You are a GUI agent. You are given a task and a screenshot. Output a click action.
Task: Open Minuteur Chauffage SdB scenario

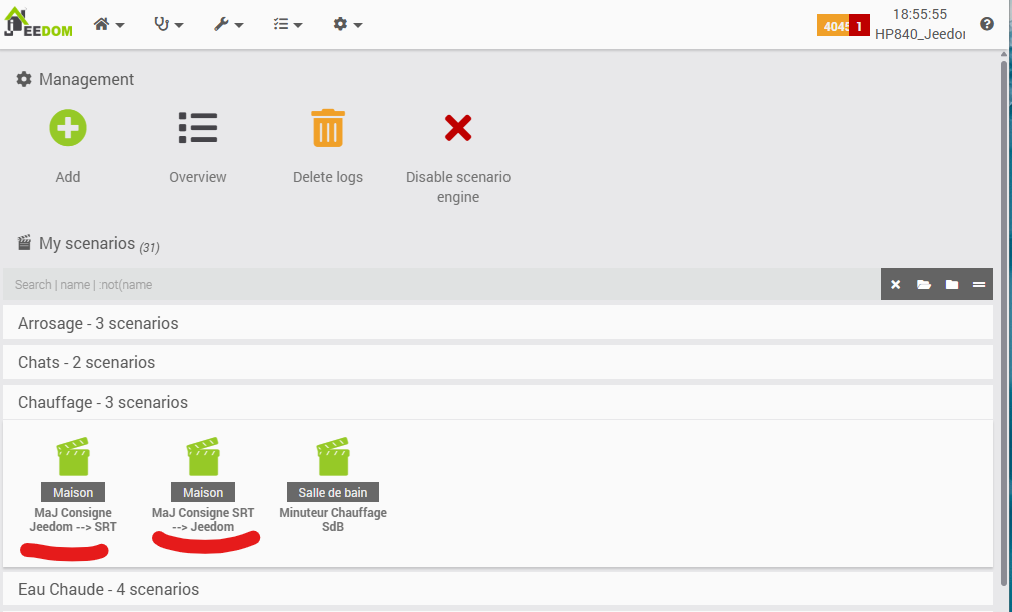click(333, 458)
